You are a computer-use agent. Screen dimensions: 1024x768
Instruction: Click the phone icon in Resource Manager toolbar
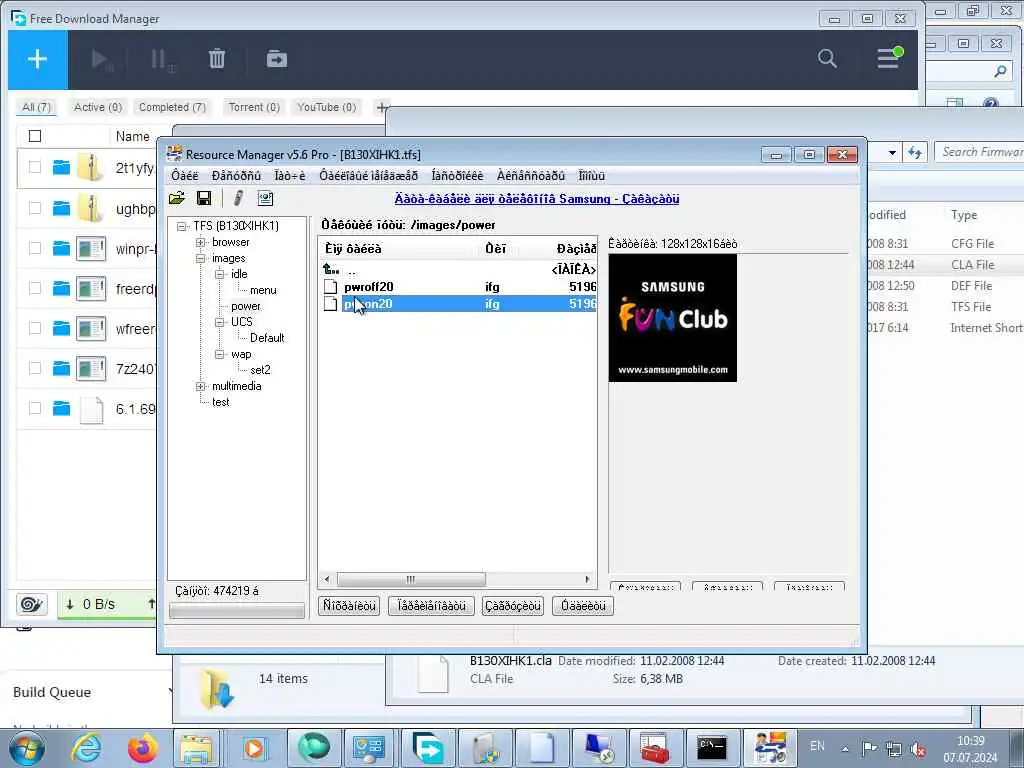[x=238, y=198]
